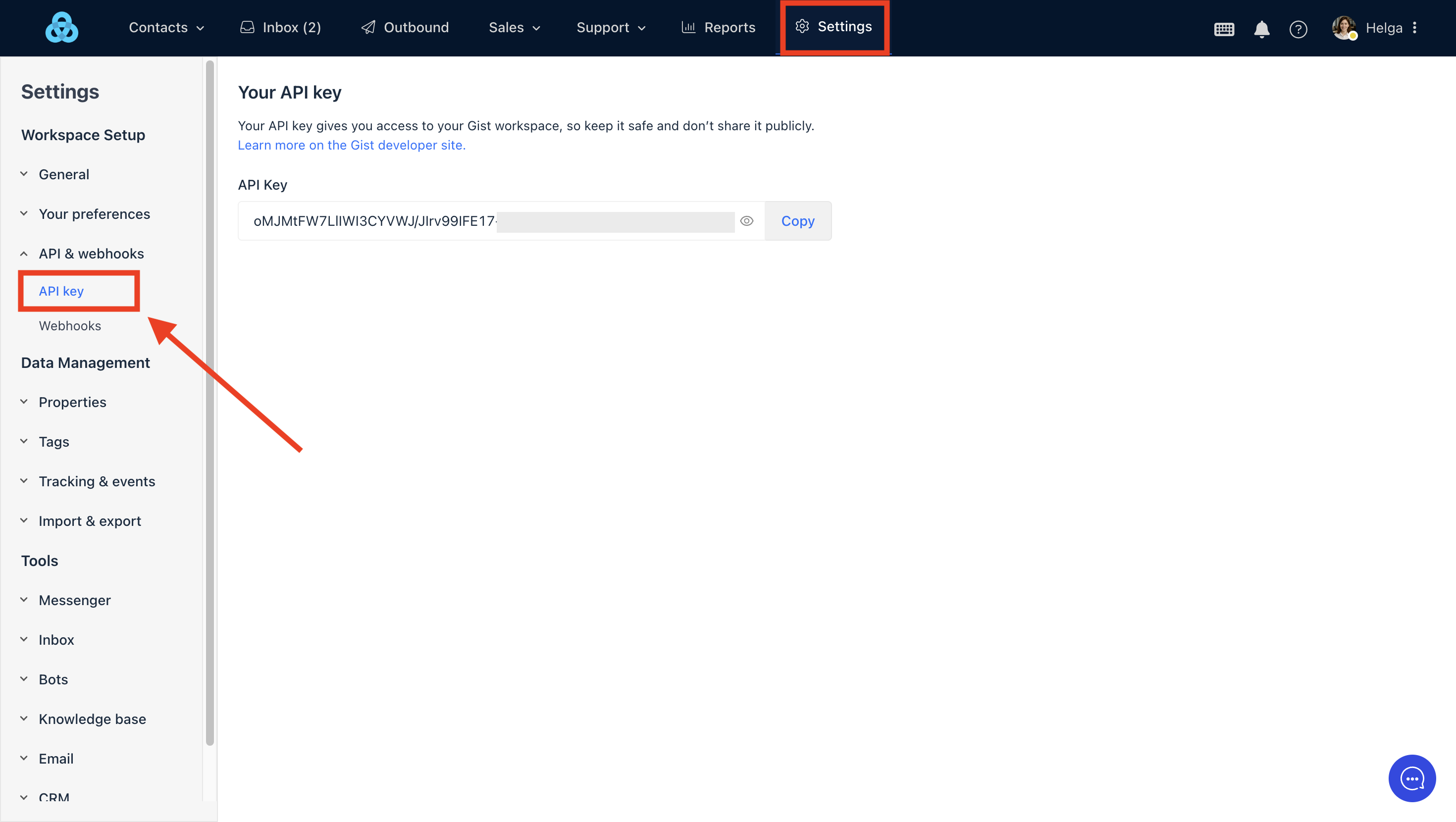Click the Gist logo in the top left
The image size is (1456, 822).
(x=61, y=27)
